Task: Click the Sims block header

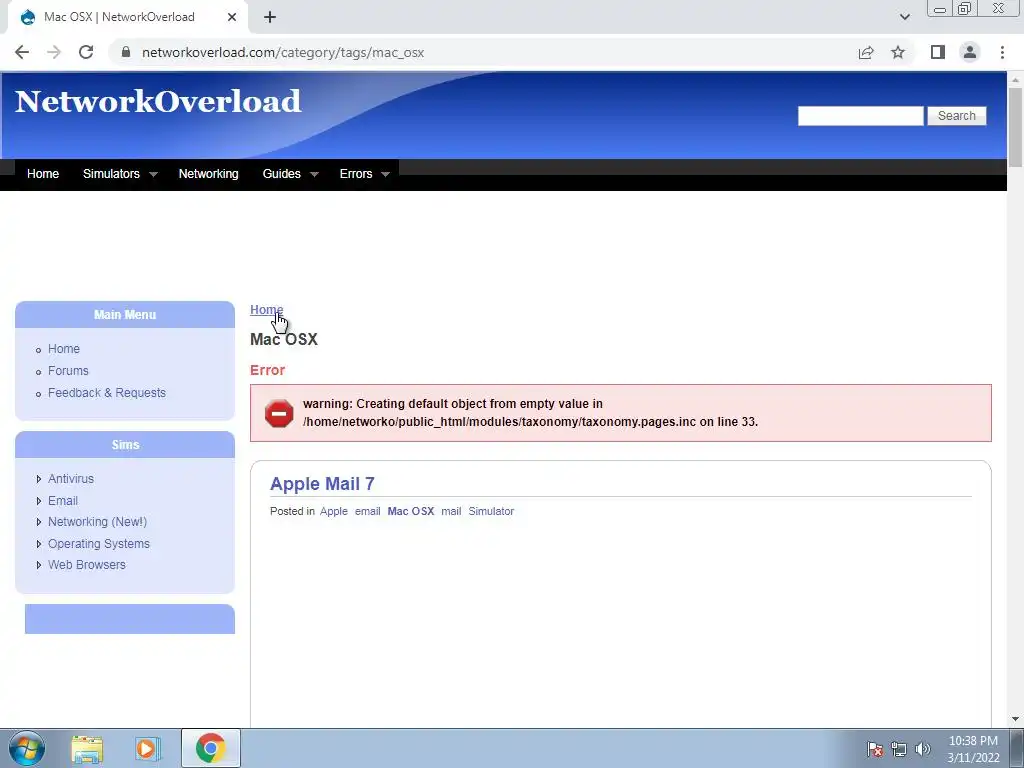Action: click(125, 444)
